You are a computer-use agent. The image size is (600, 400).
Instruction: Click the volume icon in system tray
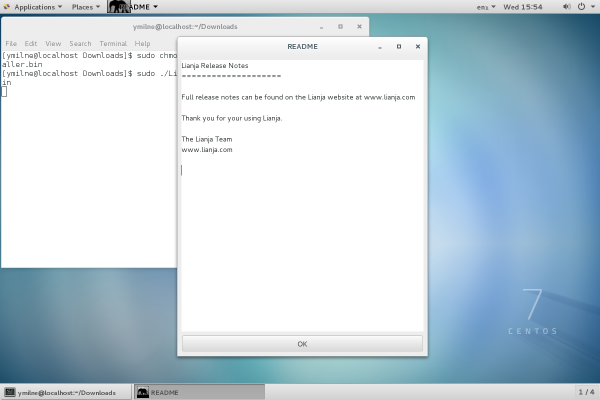(x=565, y=7)
